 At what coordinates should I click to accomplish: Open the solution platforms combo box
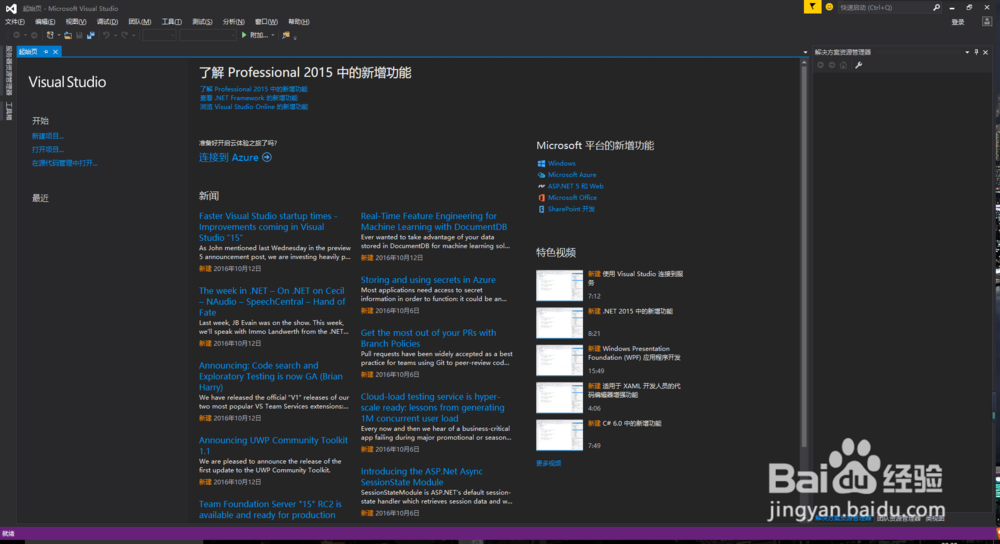tap(208, 35)
